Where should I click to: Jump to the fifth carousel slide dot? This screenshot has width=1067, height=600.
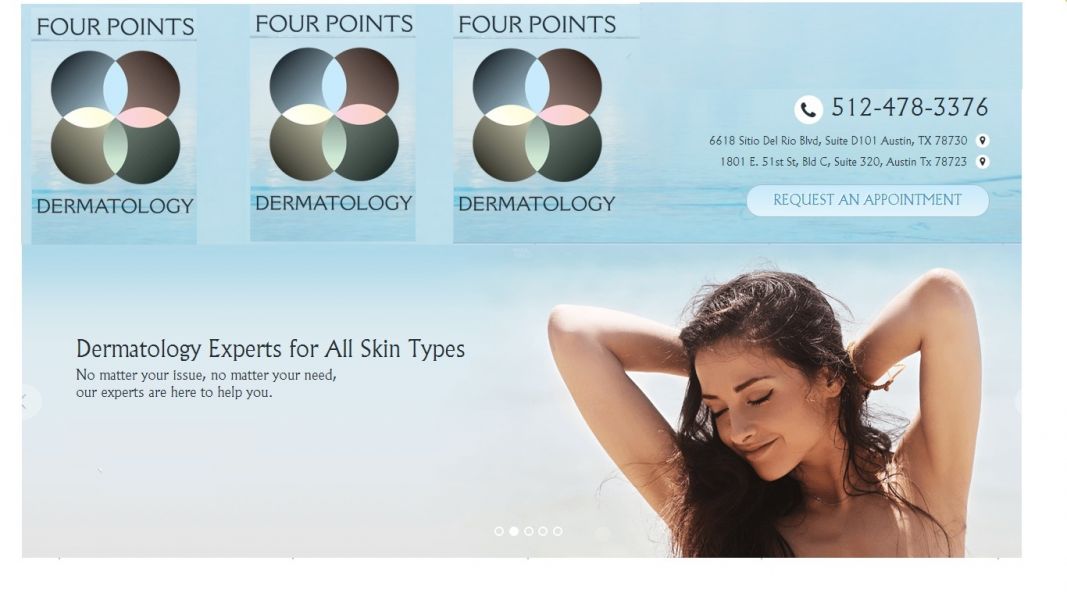[x=558, y=531]
